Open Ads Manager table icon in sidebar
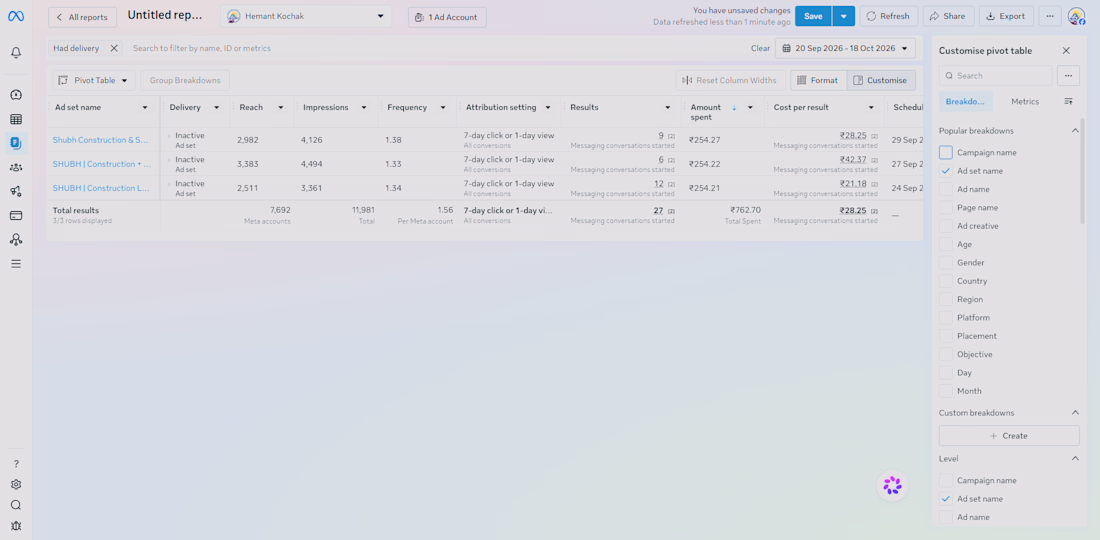The width and height of the screenshot is (1100, 540). click(x=15, y=119)
